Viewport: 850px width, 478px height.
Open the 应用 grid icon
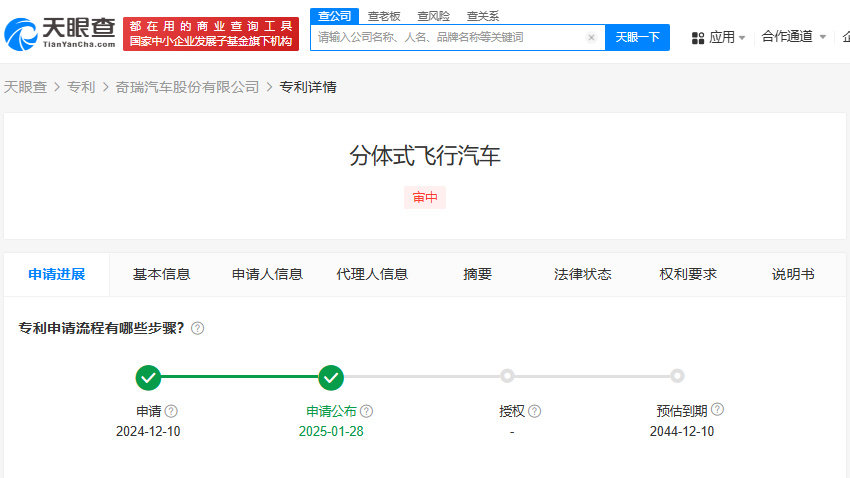coord(698,38)
